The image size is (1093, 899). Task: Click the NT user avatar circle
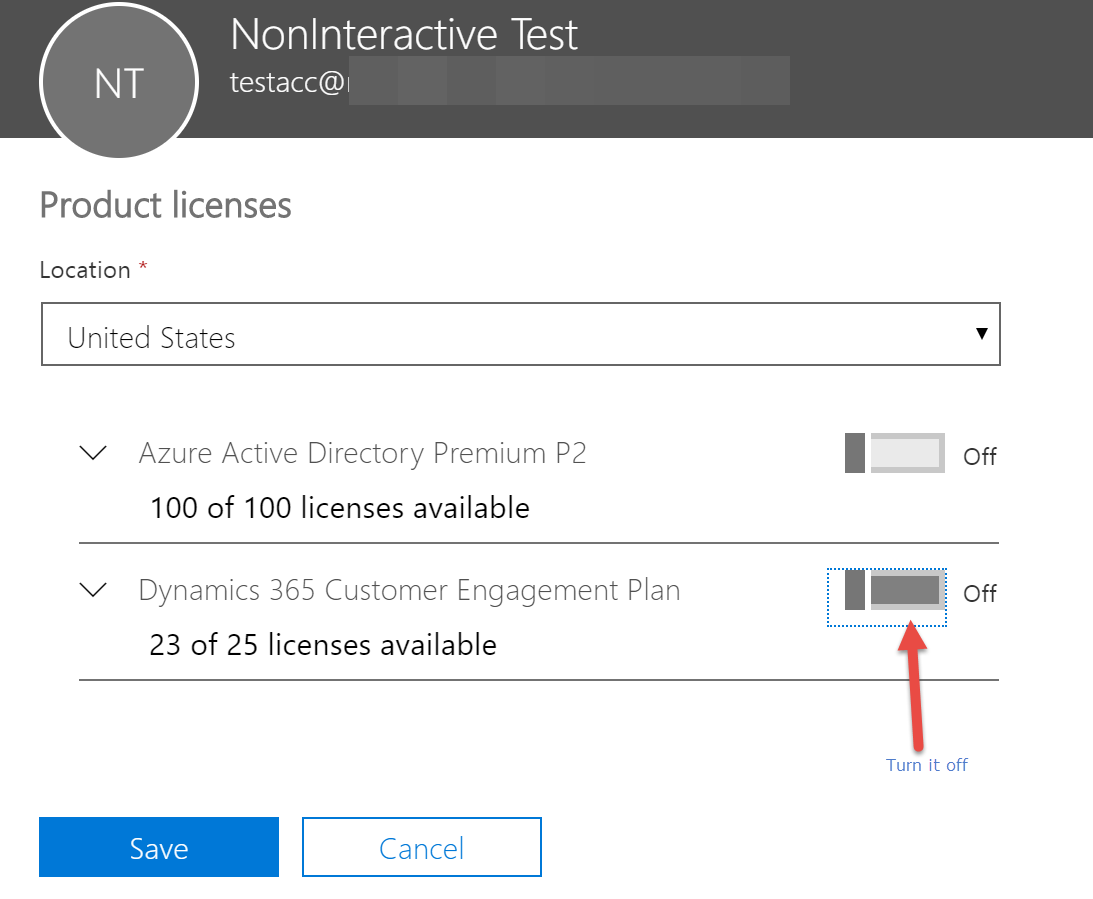tap(119, 82)
